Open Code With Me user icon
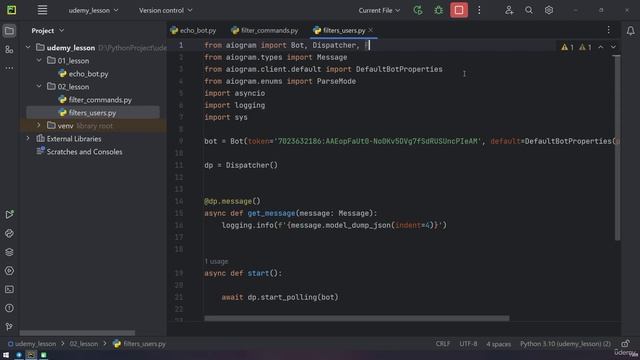This screenshot has width=640, height=360. coord(509,10)
